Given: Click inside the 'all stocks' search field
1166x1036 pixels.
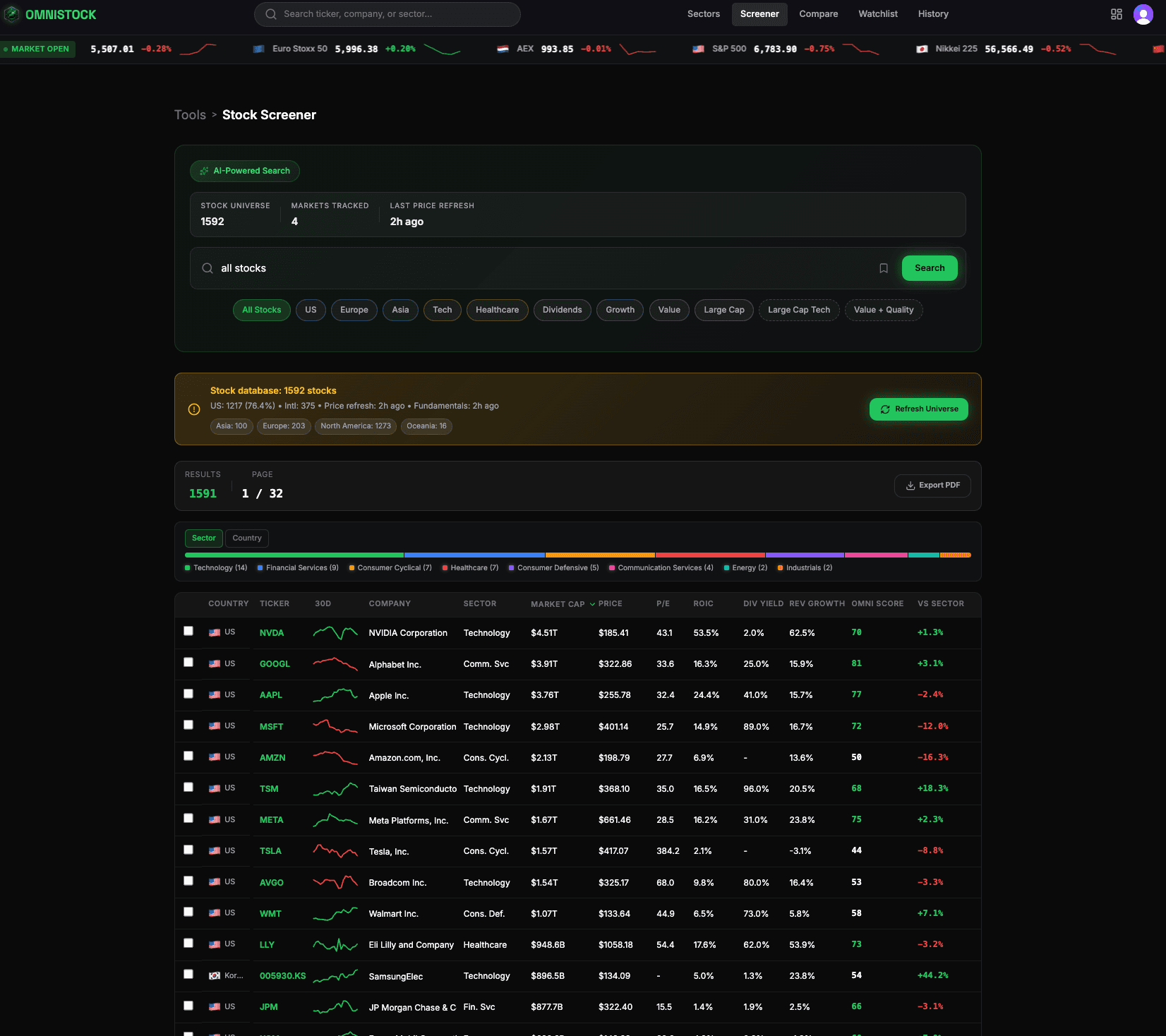Looking at the screenshot, I should [x=423, y=268].
